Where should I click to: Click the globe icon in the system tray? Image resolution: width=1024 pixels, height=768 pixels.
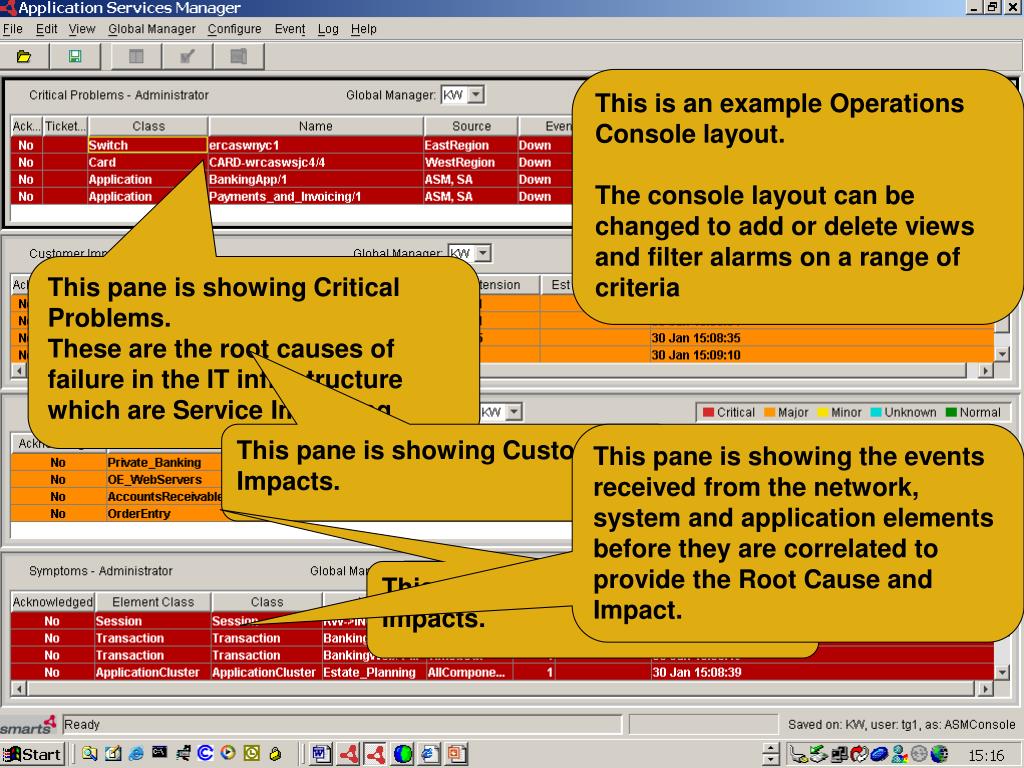940,754
